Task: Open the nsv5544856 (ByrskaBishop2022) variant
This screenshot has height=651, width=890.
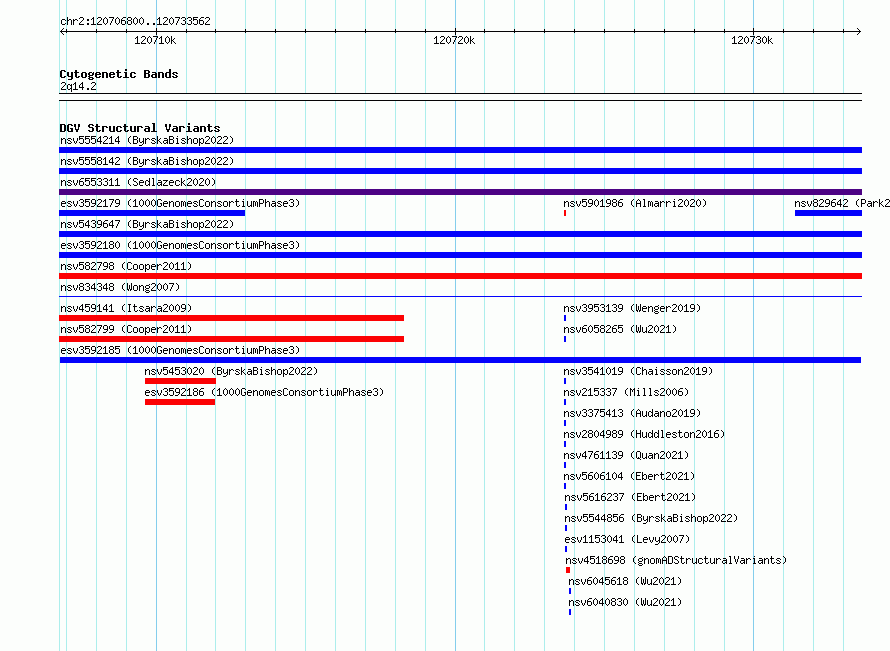Action: pyautogui.click(x=651, y=518)
